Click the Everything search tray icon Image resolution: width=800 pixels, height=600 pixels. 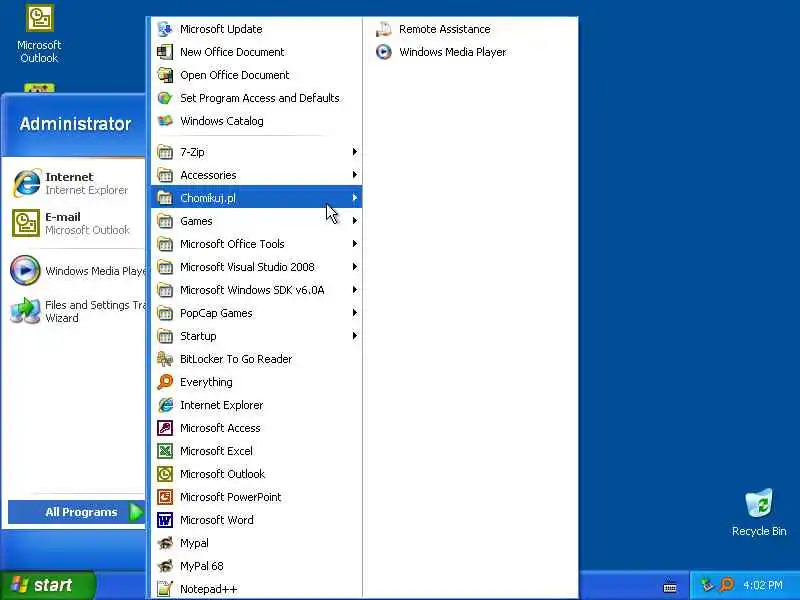click(726, 585)
